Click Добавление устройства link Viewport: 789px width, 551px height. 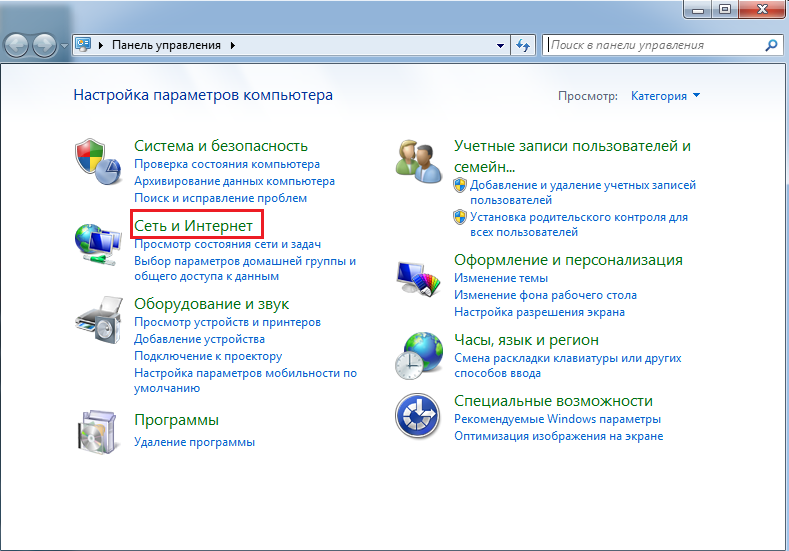tap(199, 339)
